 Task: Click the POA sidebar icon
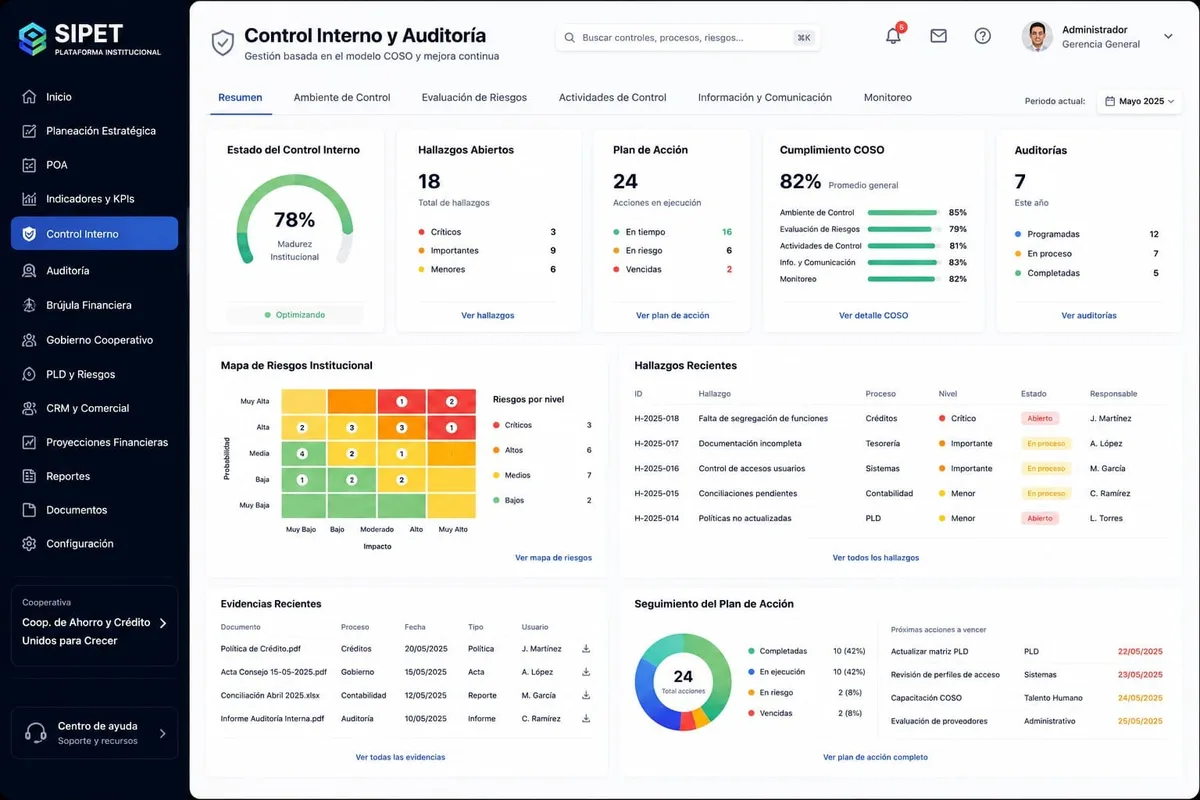pos(28,165)
